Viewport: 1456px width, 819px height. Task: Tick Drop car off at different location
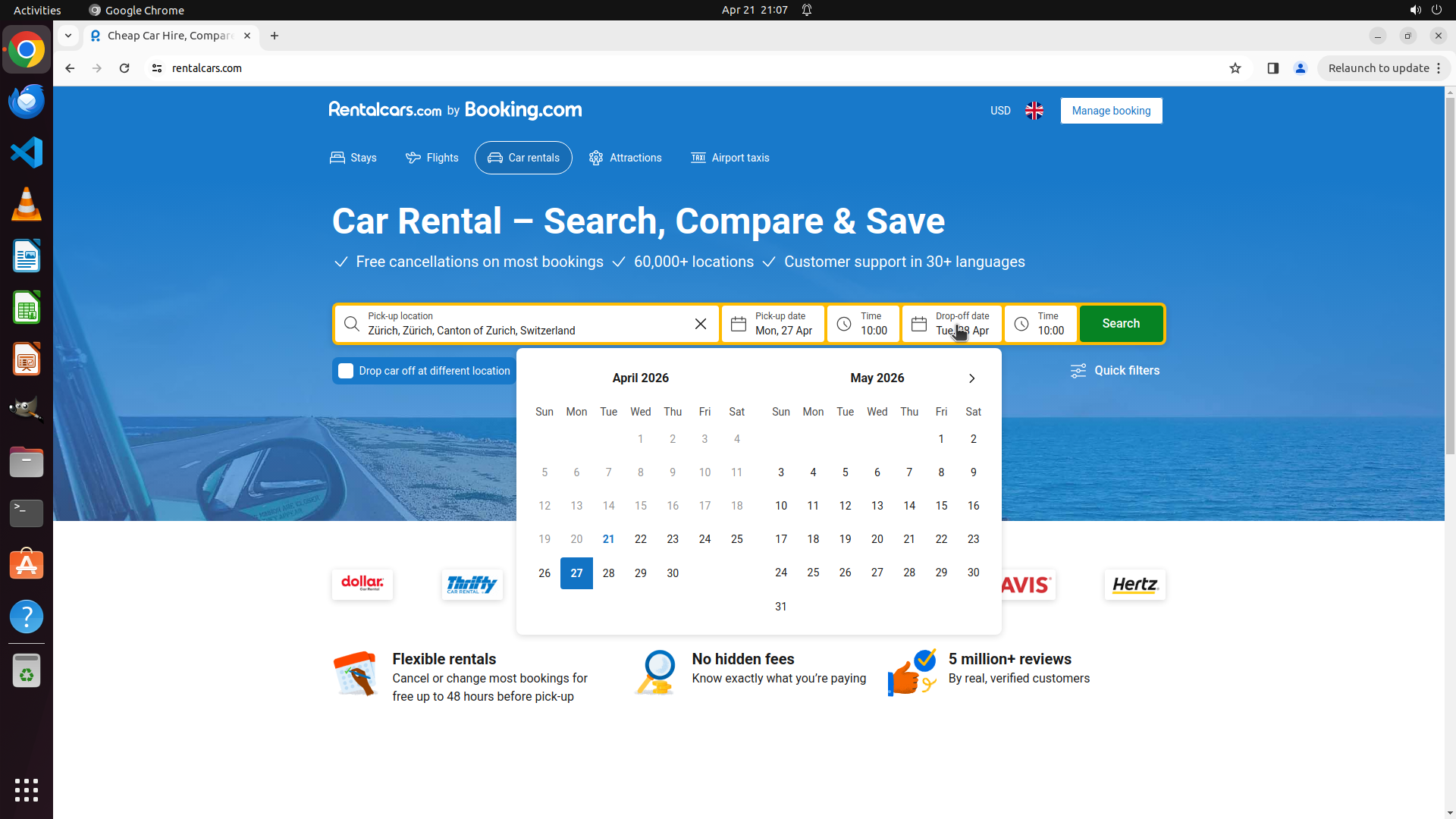coord(346,371)
